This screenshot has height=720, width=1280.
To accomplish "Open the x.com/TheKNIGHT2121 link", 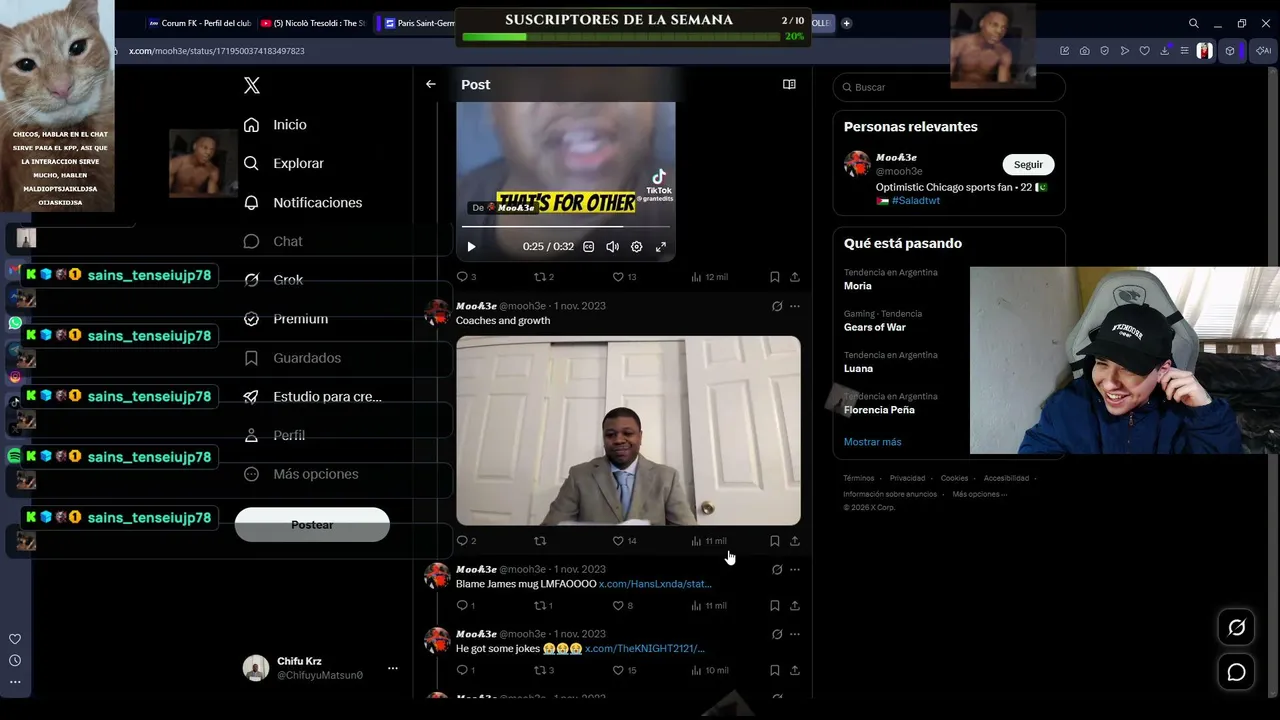I will click(x=645, y=649).
